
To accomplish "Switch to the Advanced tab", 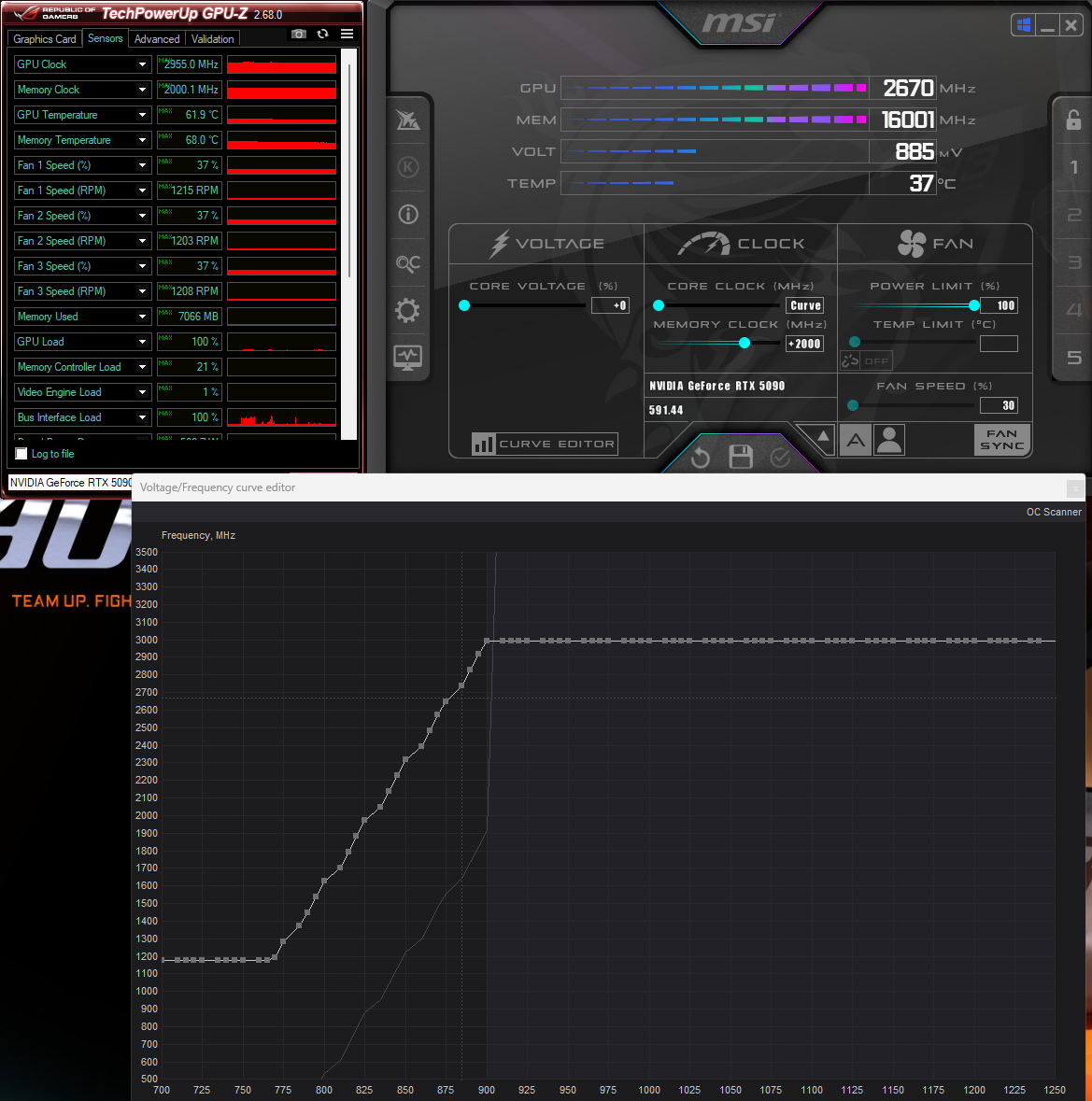I will coord(157,39).
